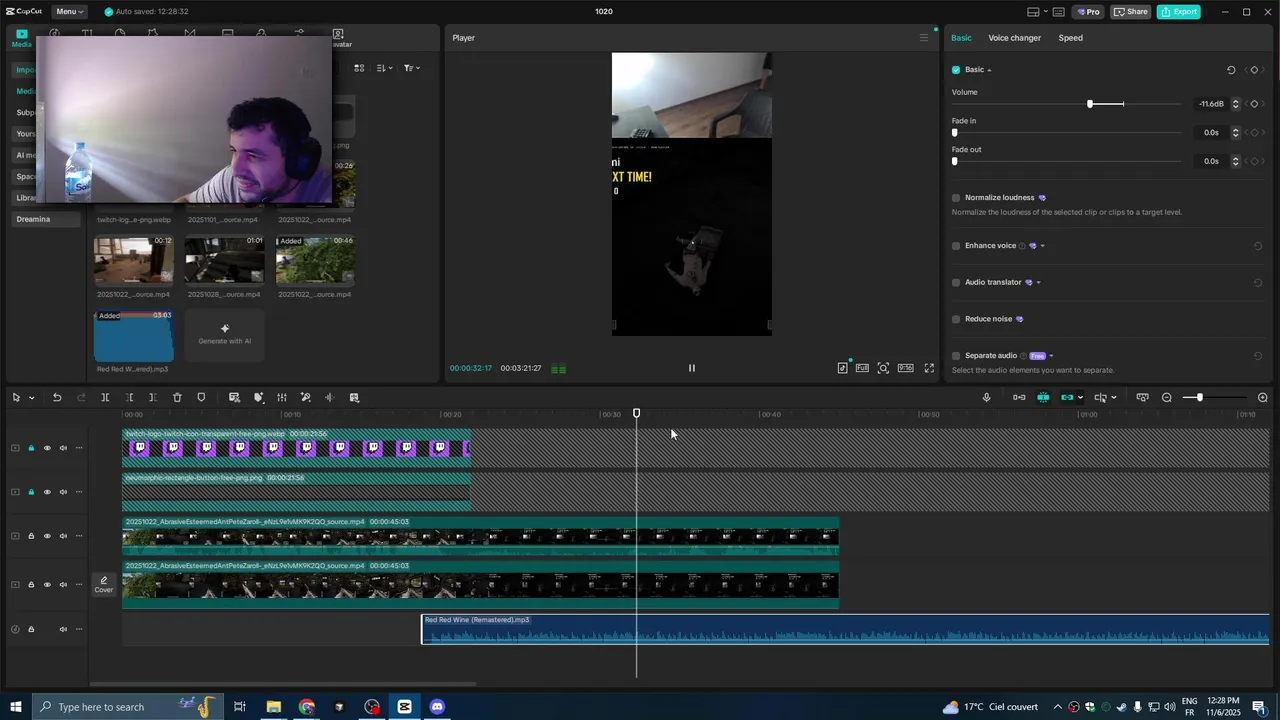Collapse the Basic section arrow
Screen dimensions: 1280x720
(989, 70)
